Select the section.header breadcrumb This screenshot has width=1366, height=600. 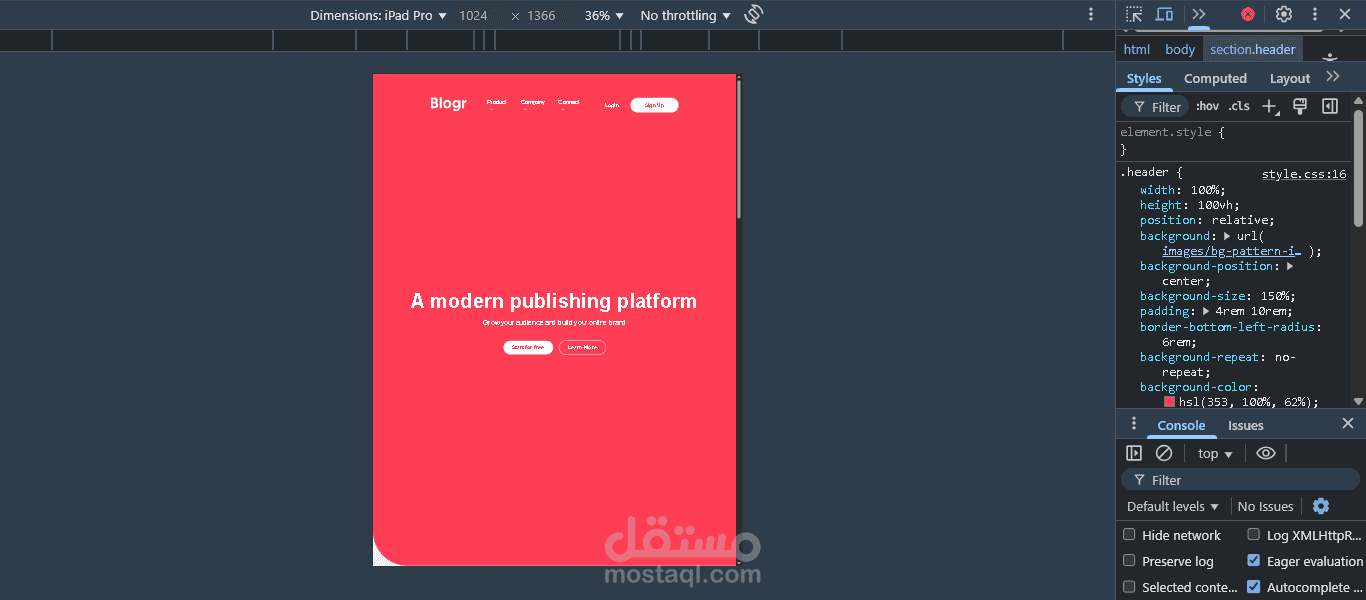pos(1253,49)
